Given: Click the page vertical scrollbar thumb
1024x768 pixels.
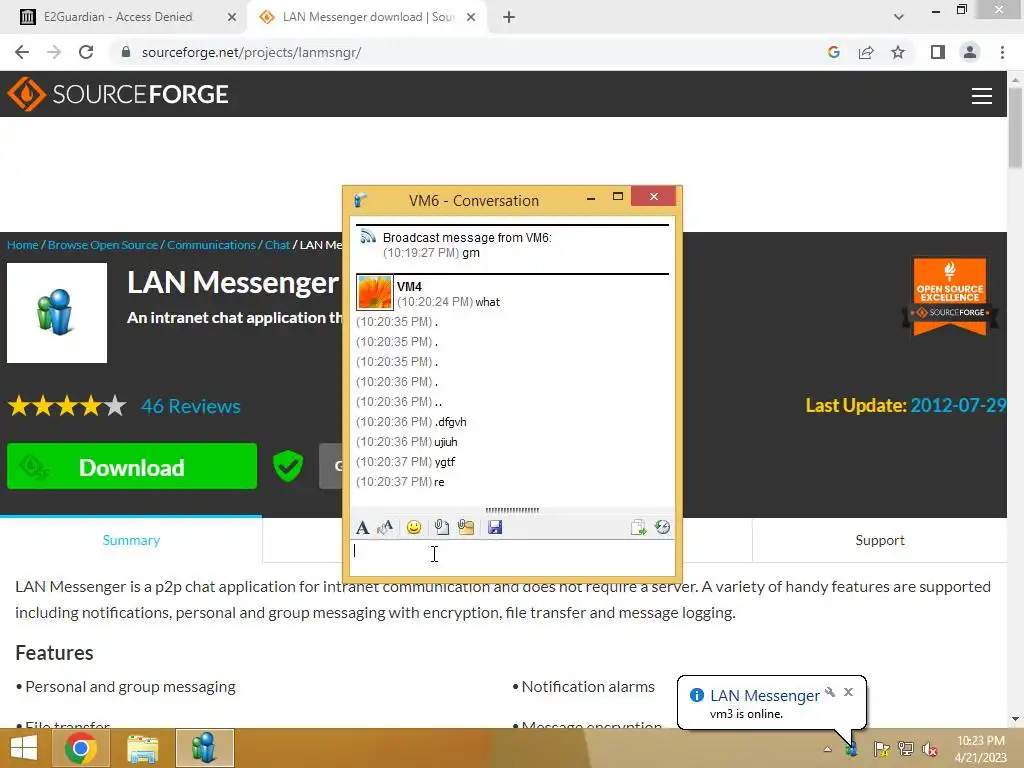Looking at the screenshot, I should tap(1015, 127).
